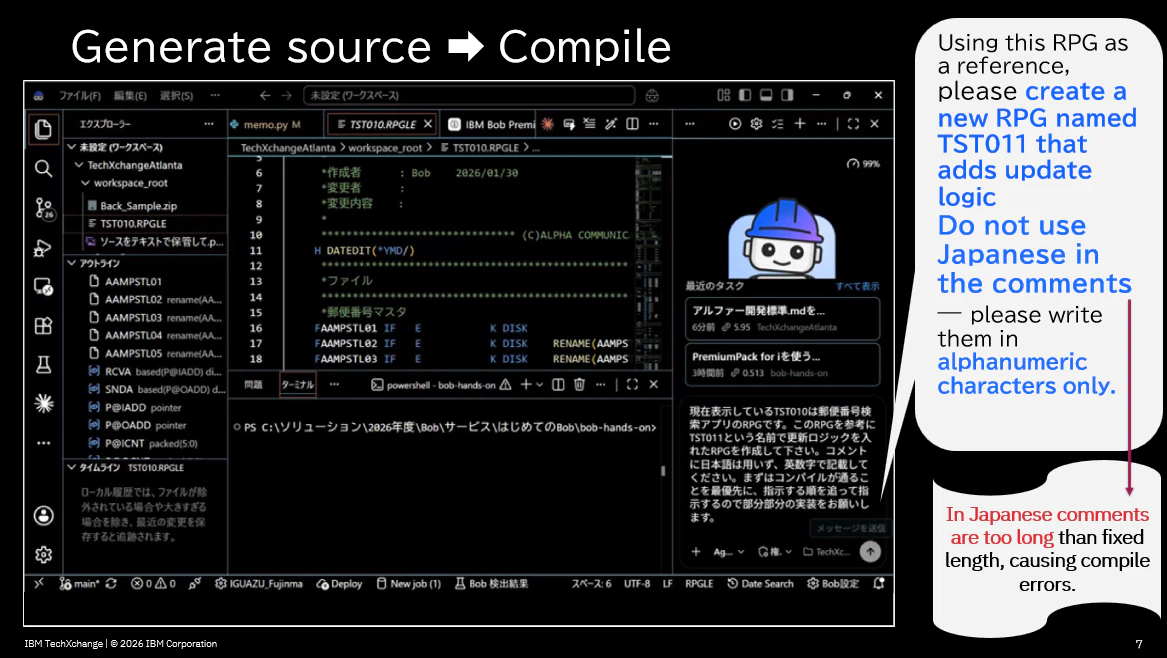
Task: Collapse the TechXchangeAtlanta folder
Action: [x=78, y=165]
